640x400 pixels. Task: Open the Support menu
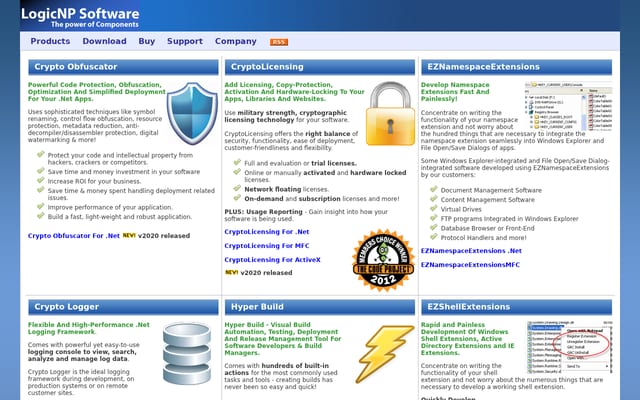[185, 41]
